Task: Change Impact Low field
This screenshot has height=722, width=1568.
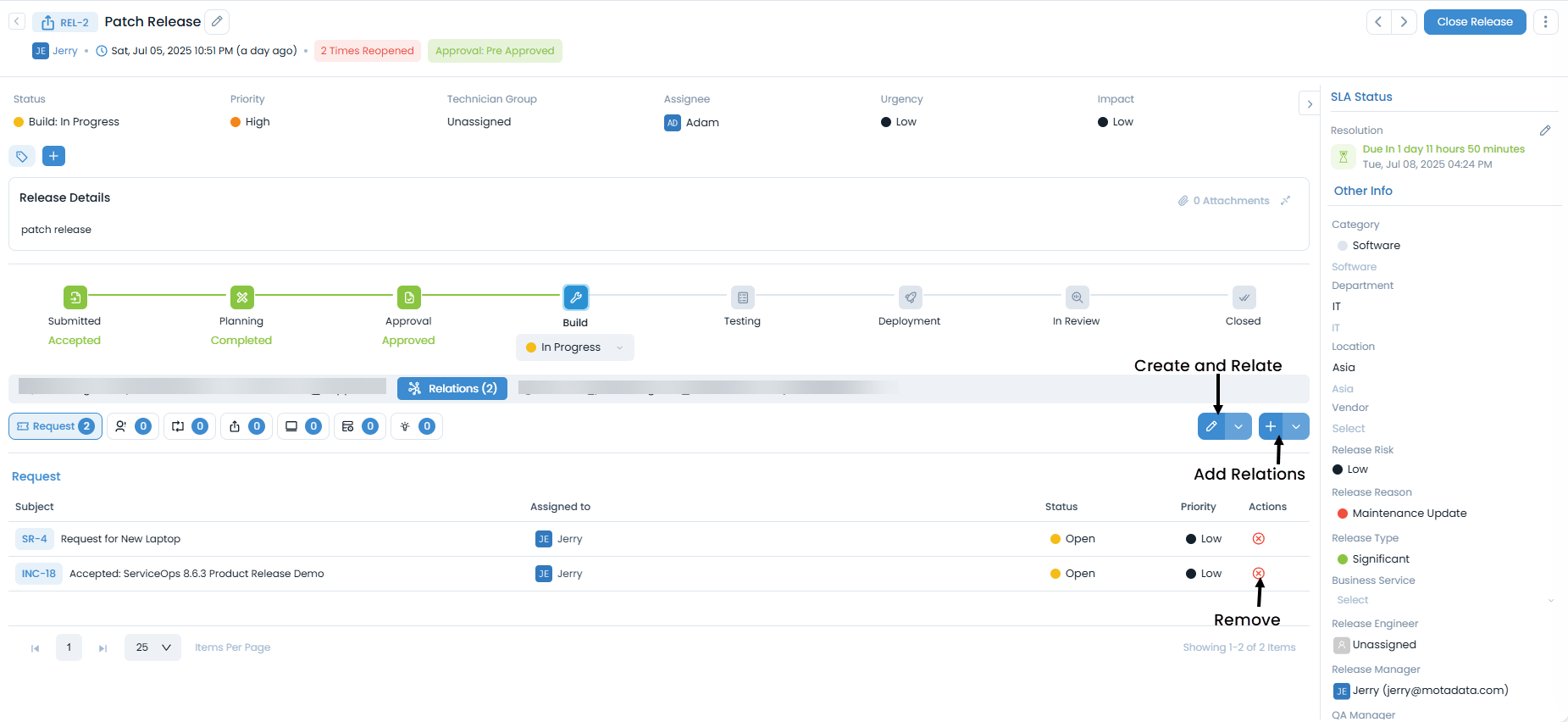Action: (x=1116, y=122)
